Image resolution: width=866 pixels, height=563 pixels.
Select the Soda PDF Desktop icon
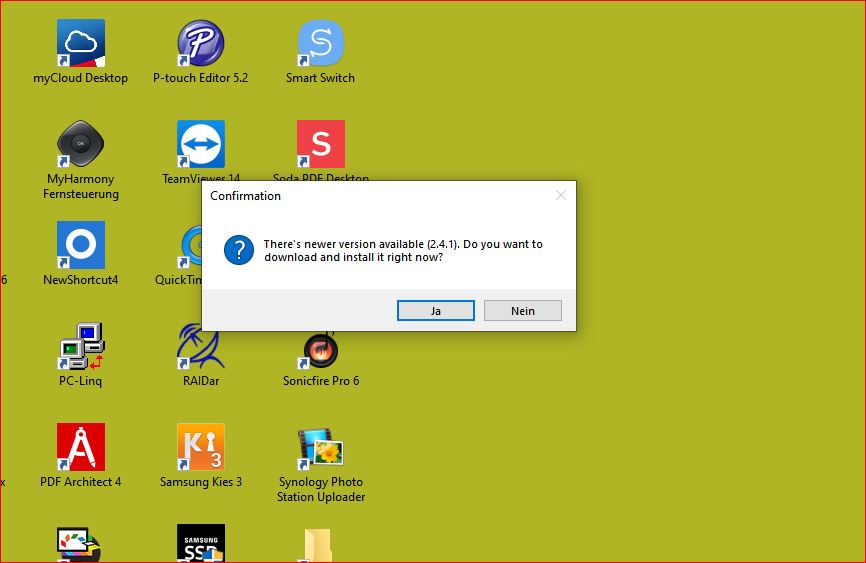coord(320,144)
